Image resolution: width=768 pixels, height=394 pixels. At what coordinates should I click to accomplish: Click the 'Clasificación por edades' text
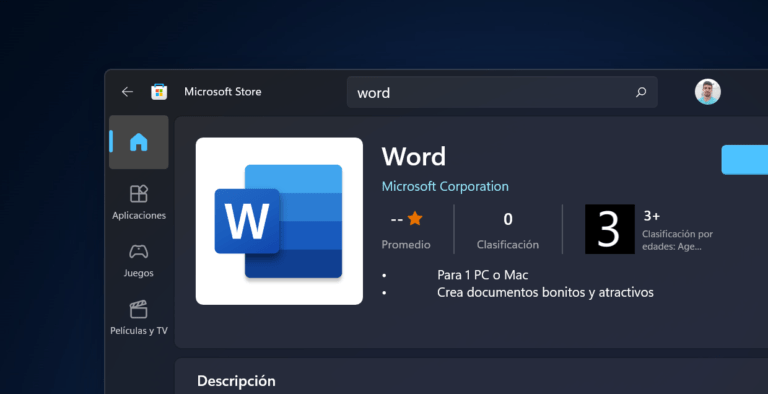[677, 240]
